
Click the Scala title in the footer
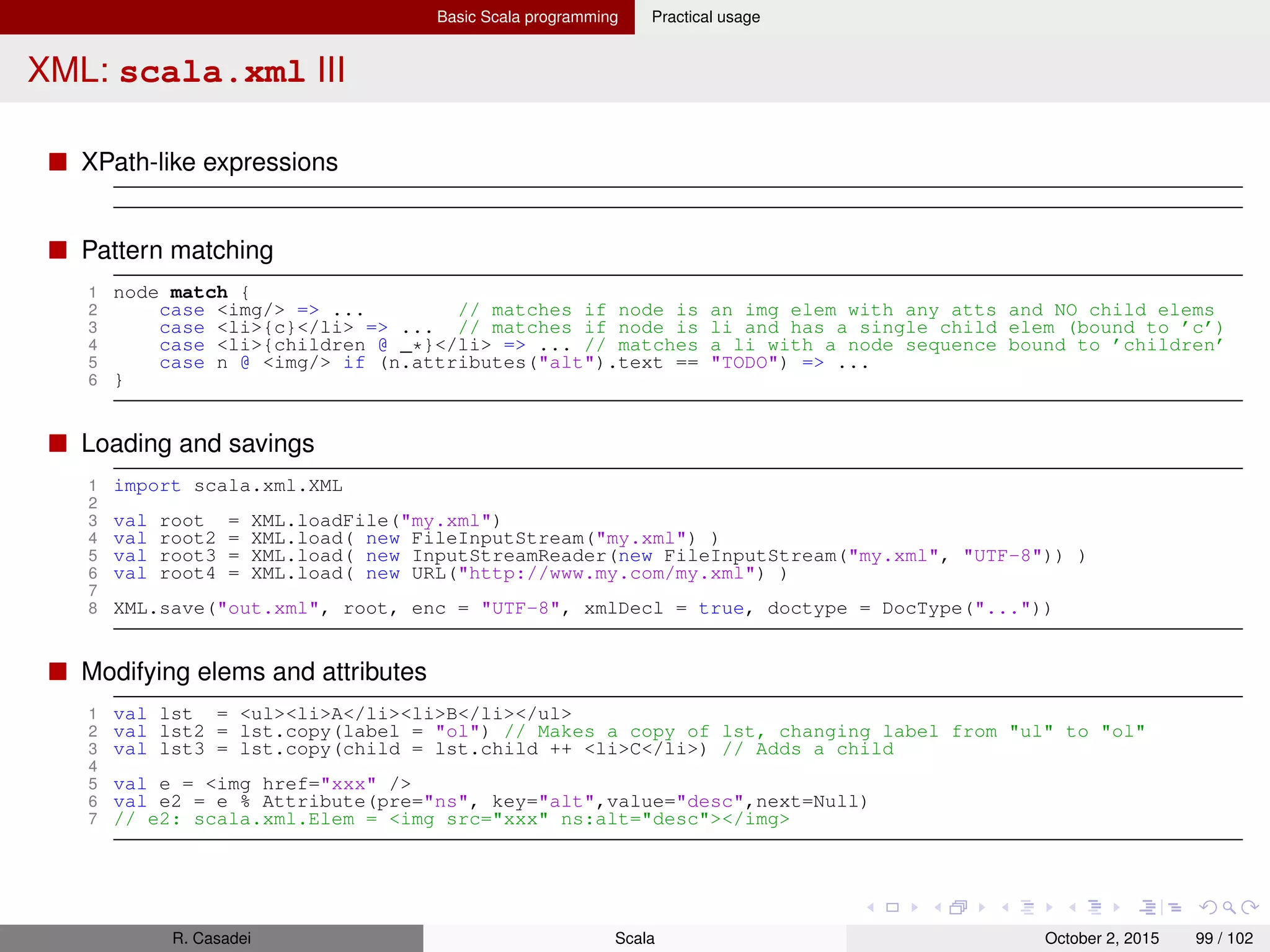coord(634,938)
